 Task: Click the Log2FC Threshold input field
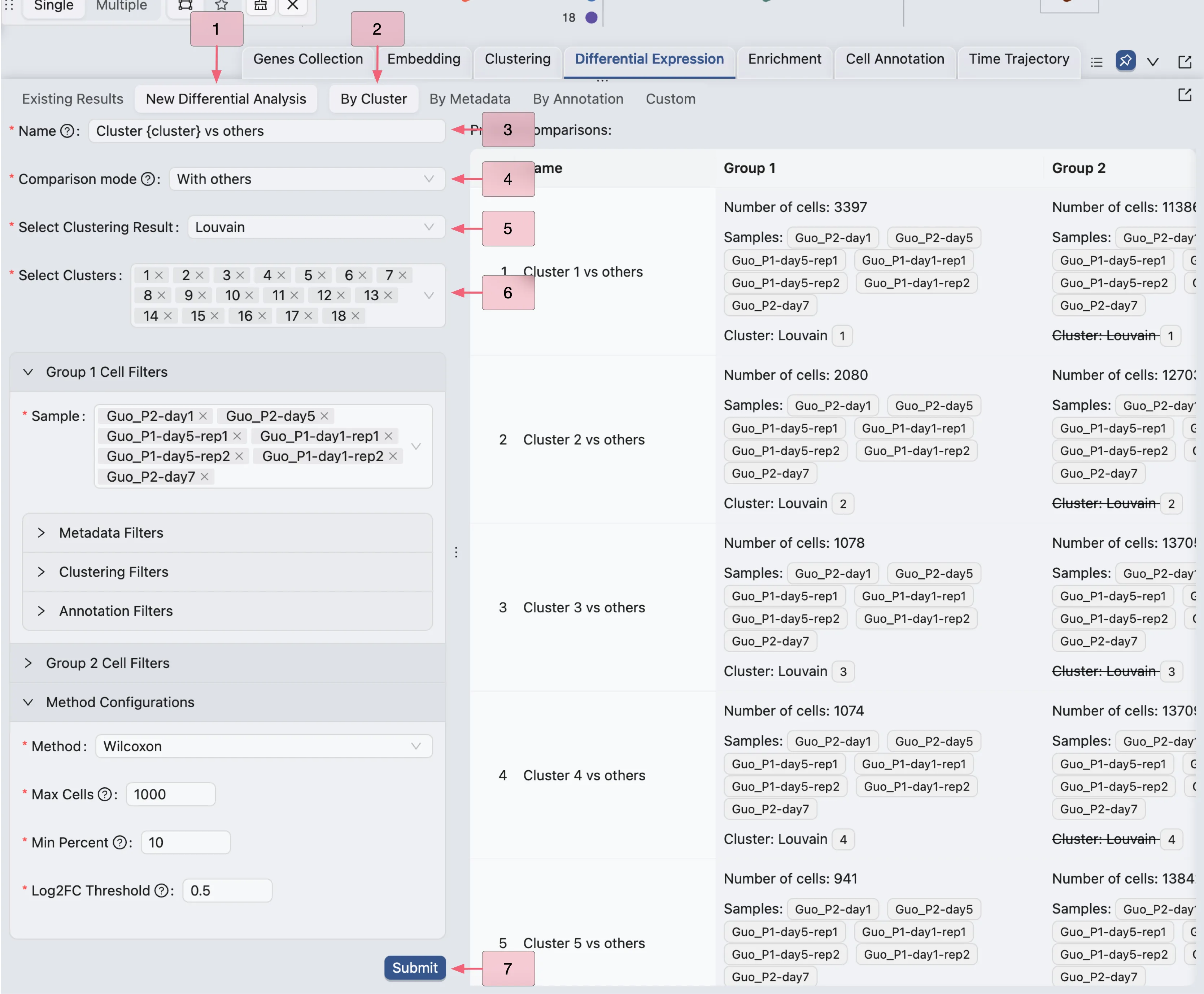click(227, 890)
